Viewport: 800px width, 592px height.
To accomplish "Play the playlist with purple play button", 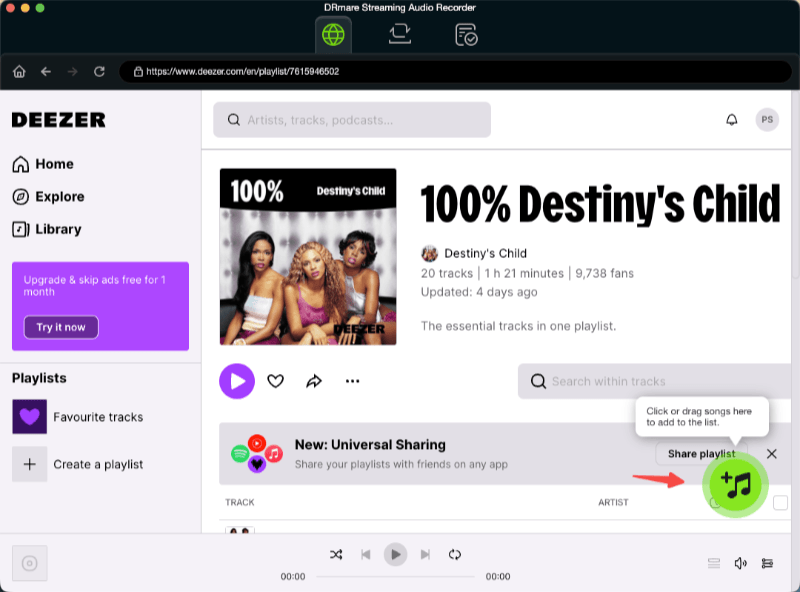I will pyautogui.click(x=237, y=381).
